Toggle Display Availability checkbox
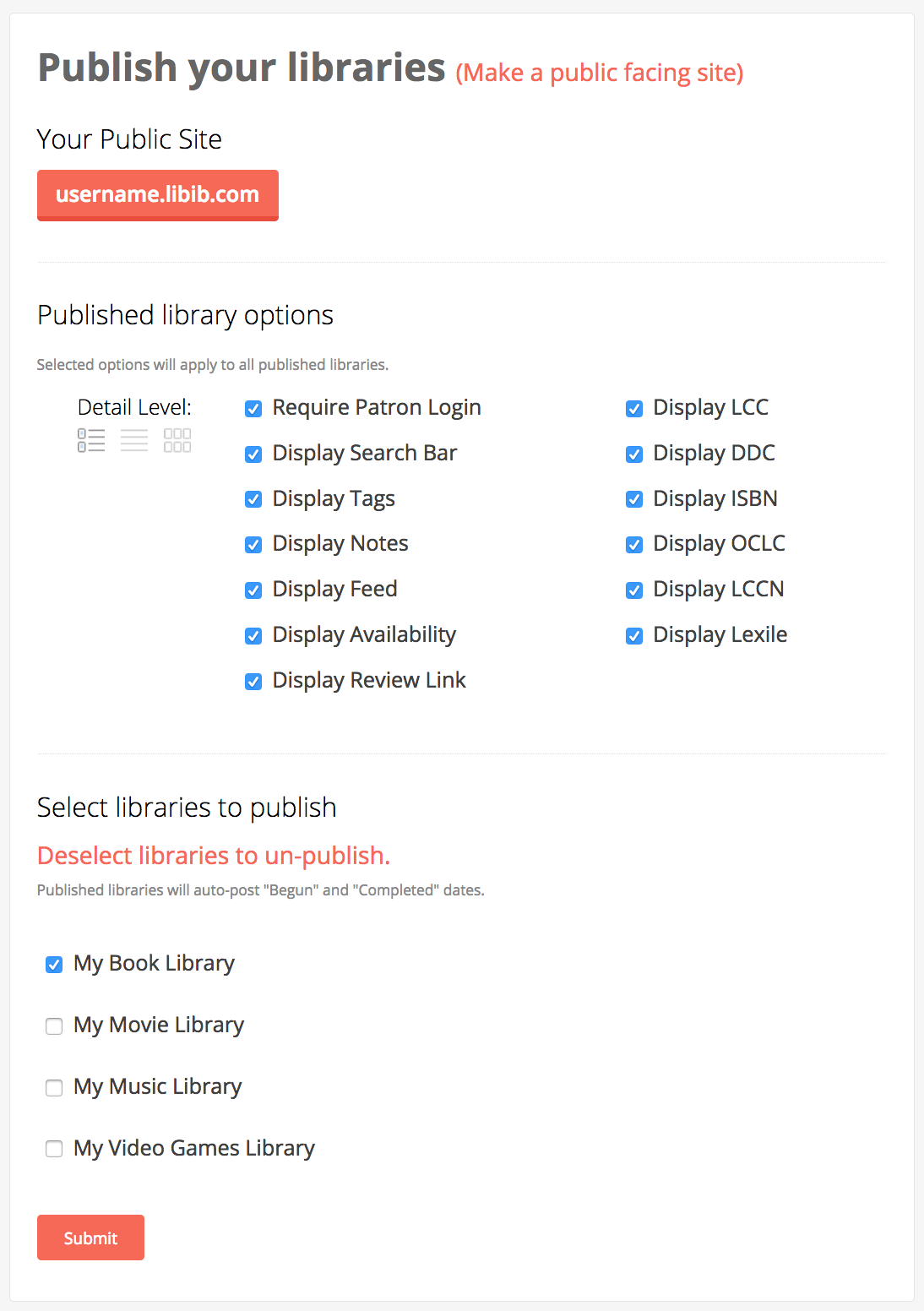 point(253,636)
